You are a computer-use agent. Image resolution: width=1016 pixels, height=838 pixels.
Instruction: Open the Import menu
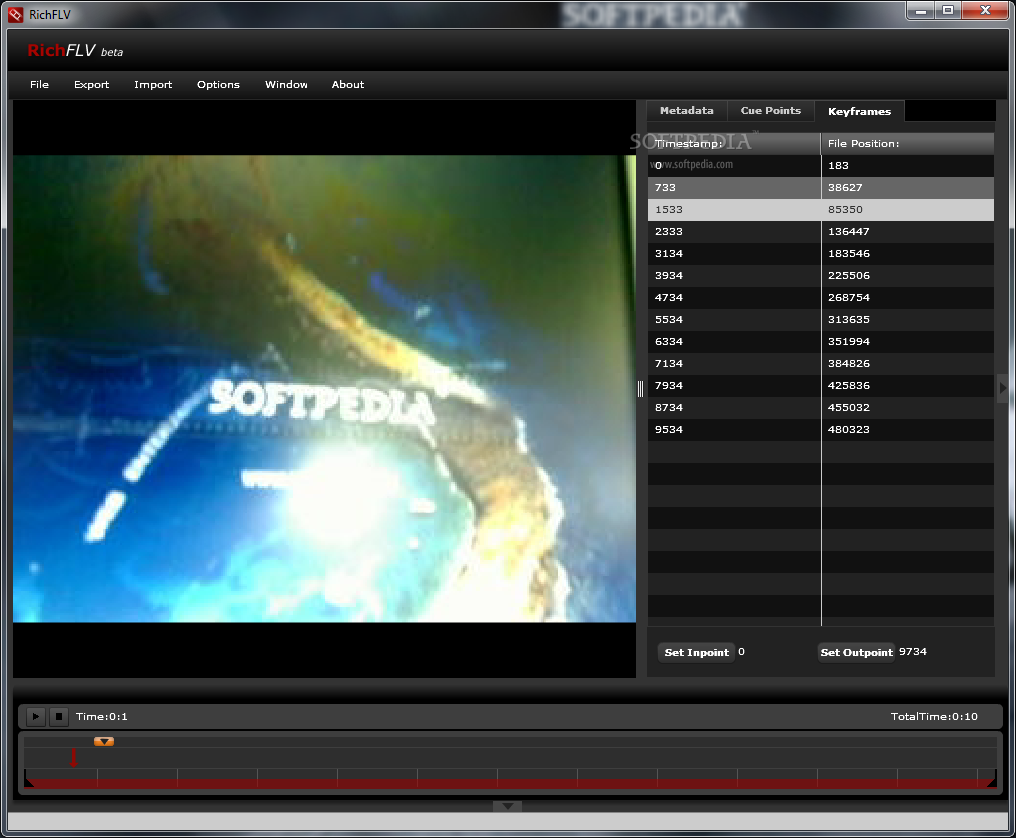coord(153,84)
